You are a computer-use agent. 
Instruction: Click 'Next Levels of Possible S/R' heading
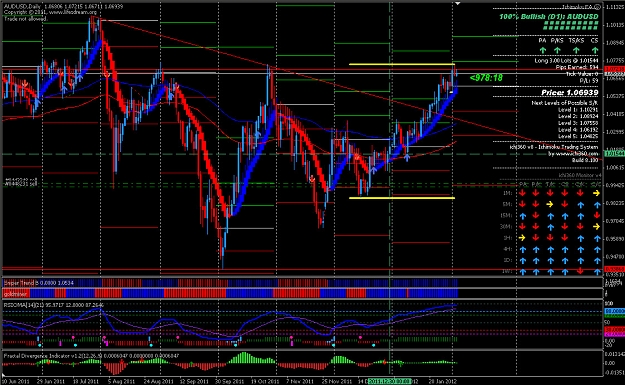(565, 103)
